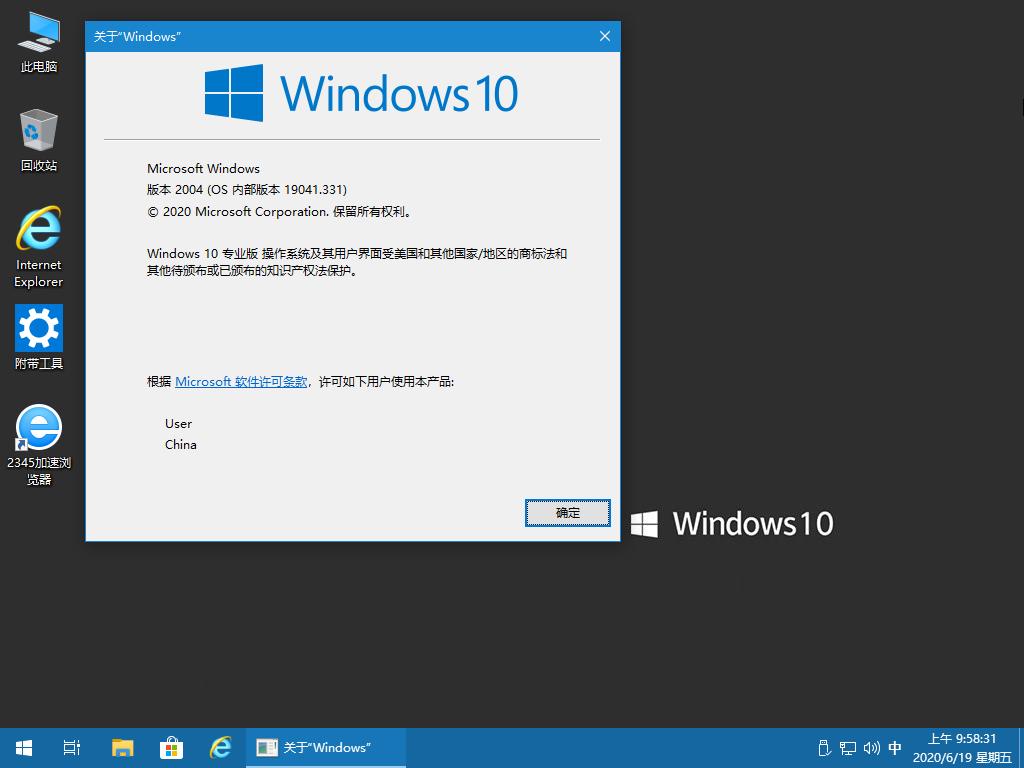The width and height of the screenshot is (1024, 768).
Task: Launch Internet Explorer from the taskbar
Action: [x=220, y=748]
